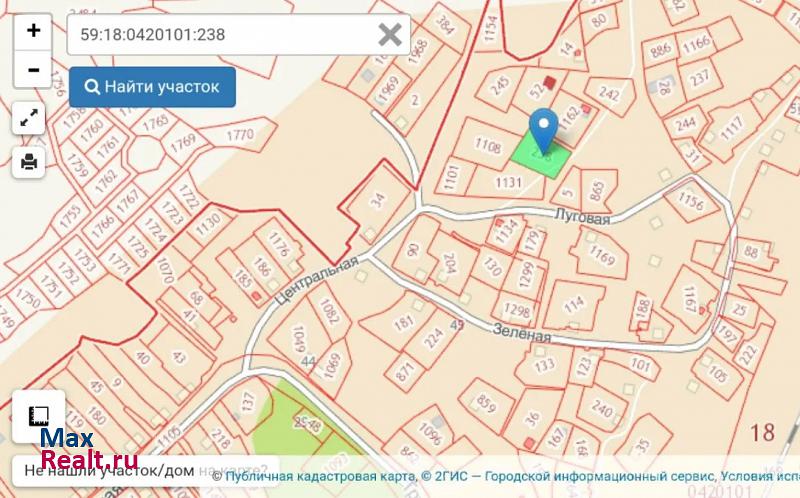Select the highlighted green parcel 238
800x498 pixels.
[x=541, y=156]
